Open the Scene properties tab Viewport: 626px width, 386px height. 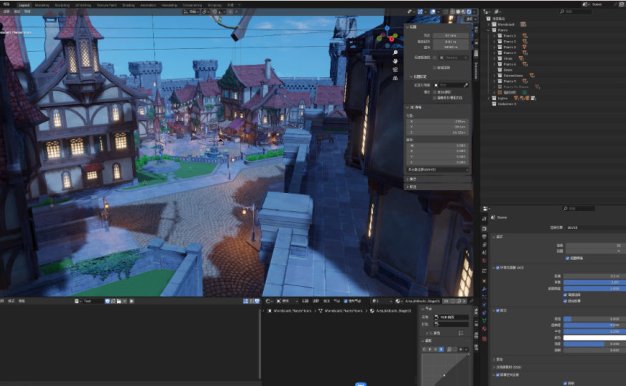coord(484,252)
